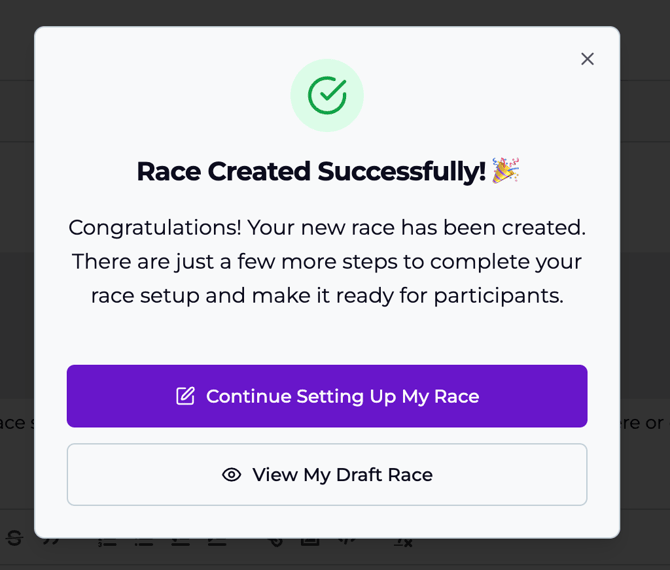Click the insert link toolbar icon
This screenshot has width=670, height=570.
point(275,541)
